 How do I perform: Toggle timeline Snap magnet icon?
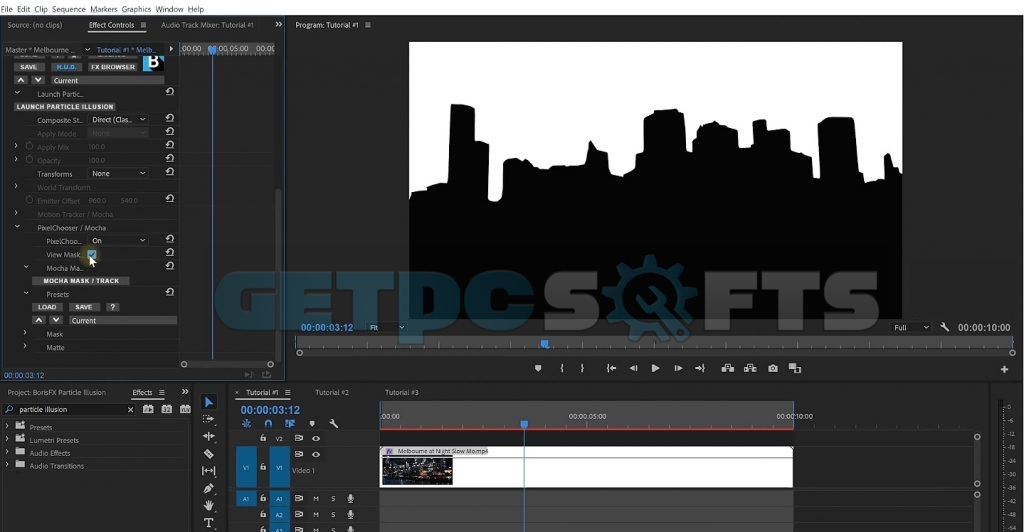268,424
